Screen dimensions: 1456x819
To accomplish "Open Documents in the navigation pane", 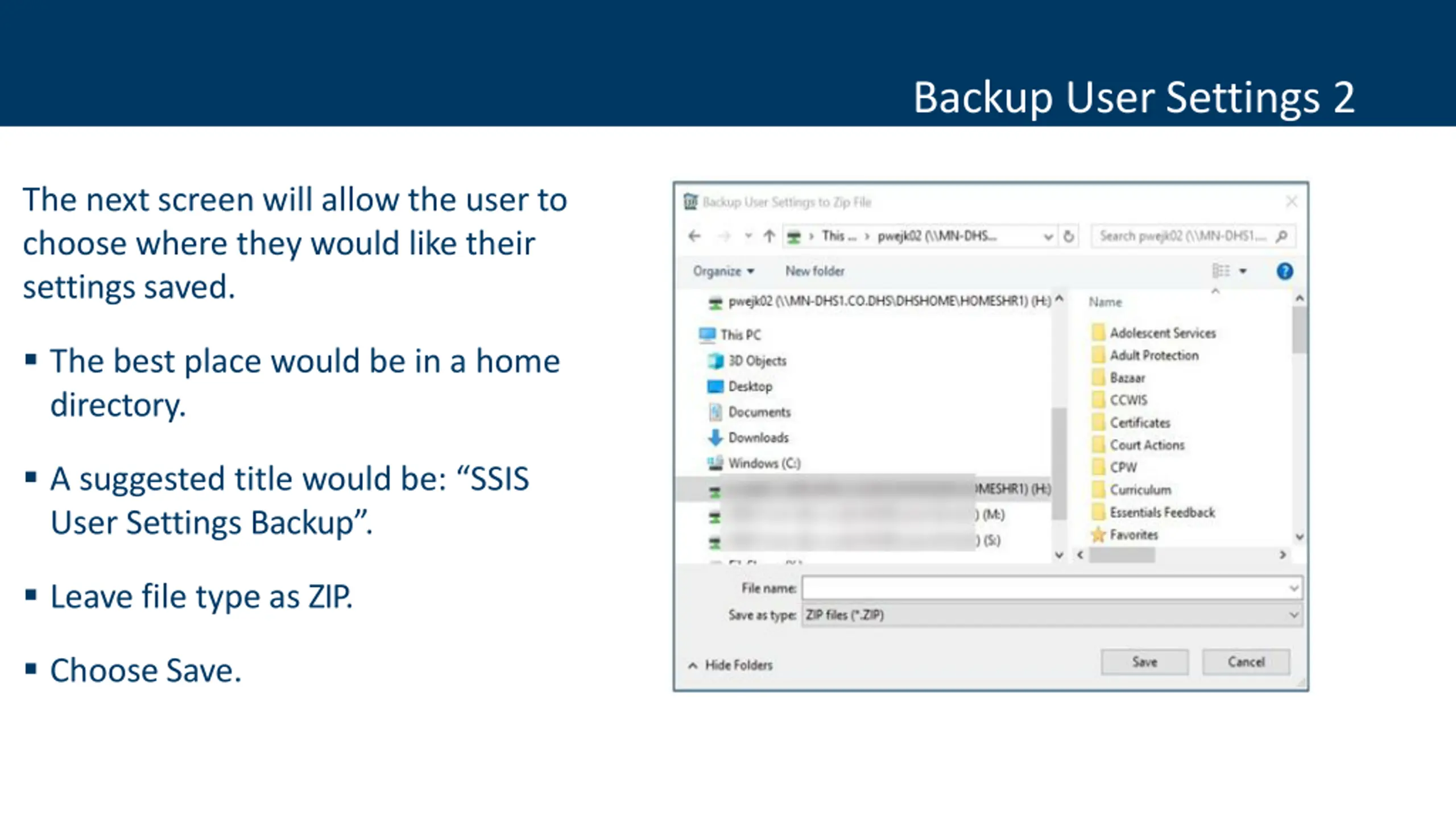I will tap(750, 412).
